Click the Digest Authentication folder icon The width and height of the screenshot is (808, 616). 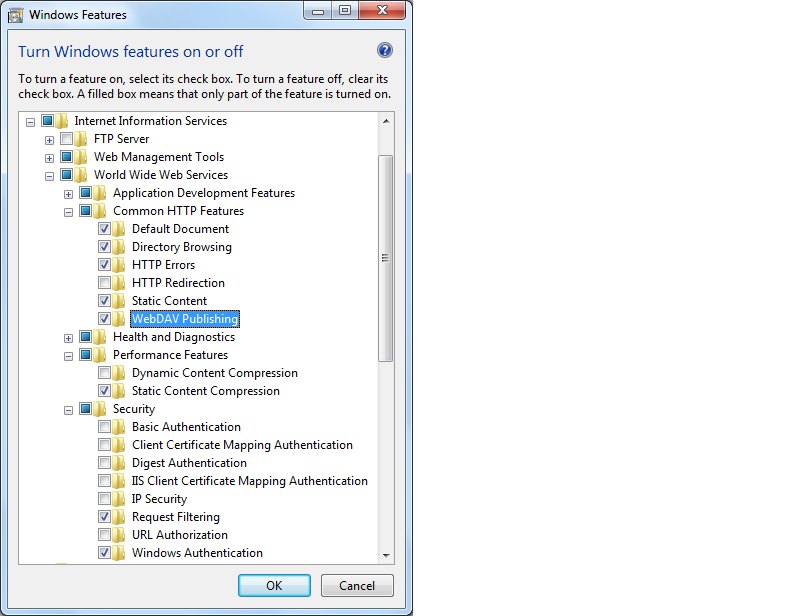click(119, 463)
